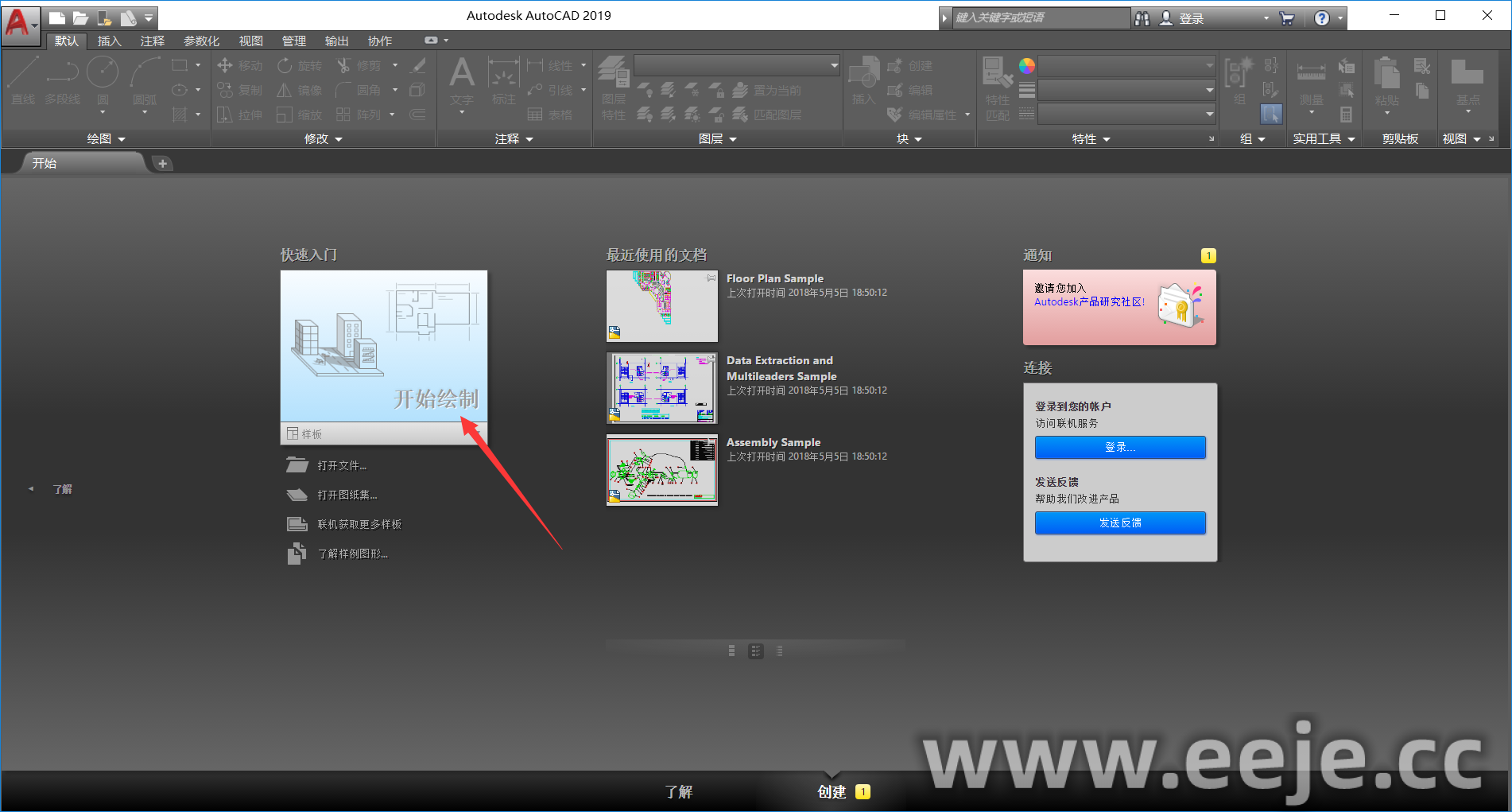Click the blue 登录... button
This screenshot has width=1512, height=812.
click(x=1119, y=448)
